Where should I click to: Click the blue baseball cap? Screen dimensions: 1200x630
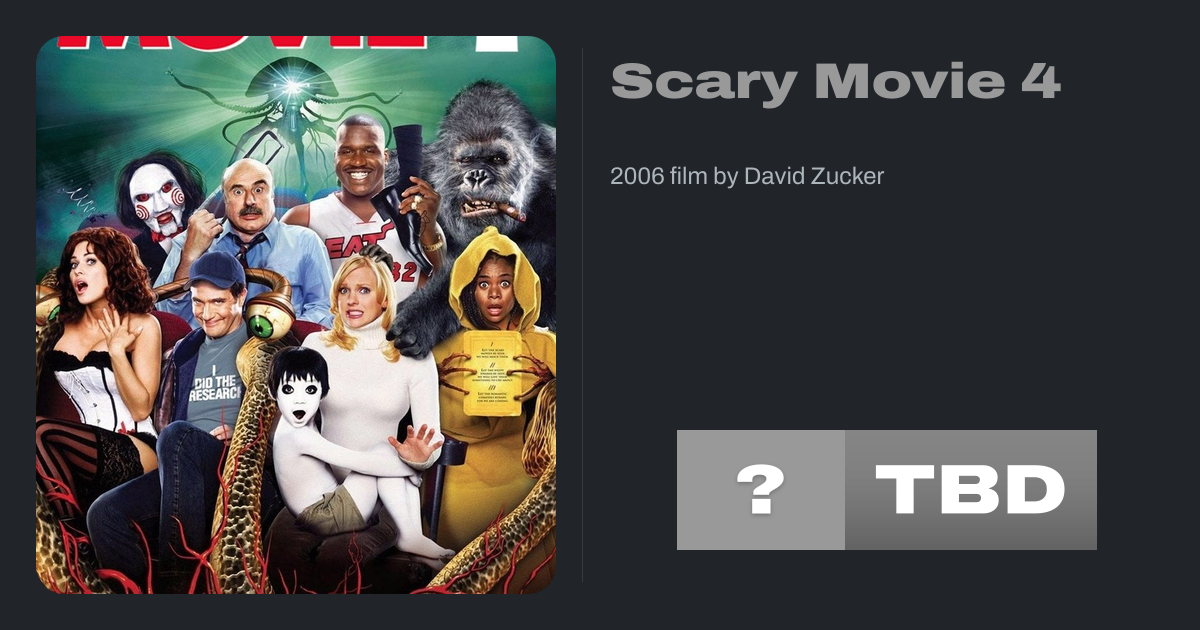point(215,270)
